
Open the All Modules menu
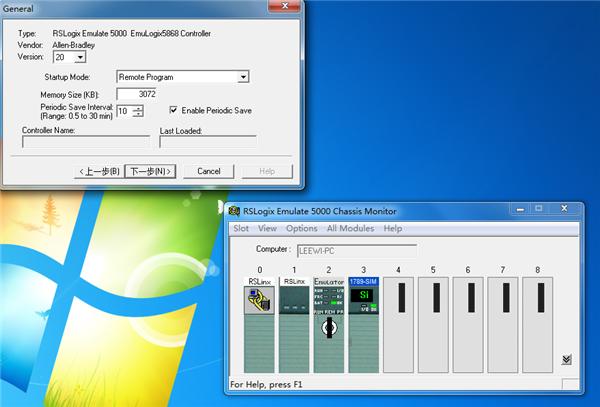coord(351,228)
